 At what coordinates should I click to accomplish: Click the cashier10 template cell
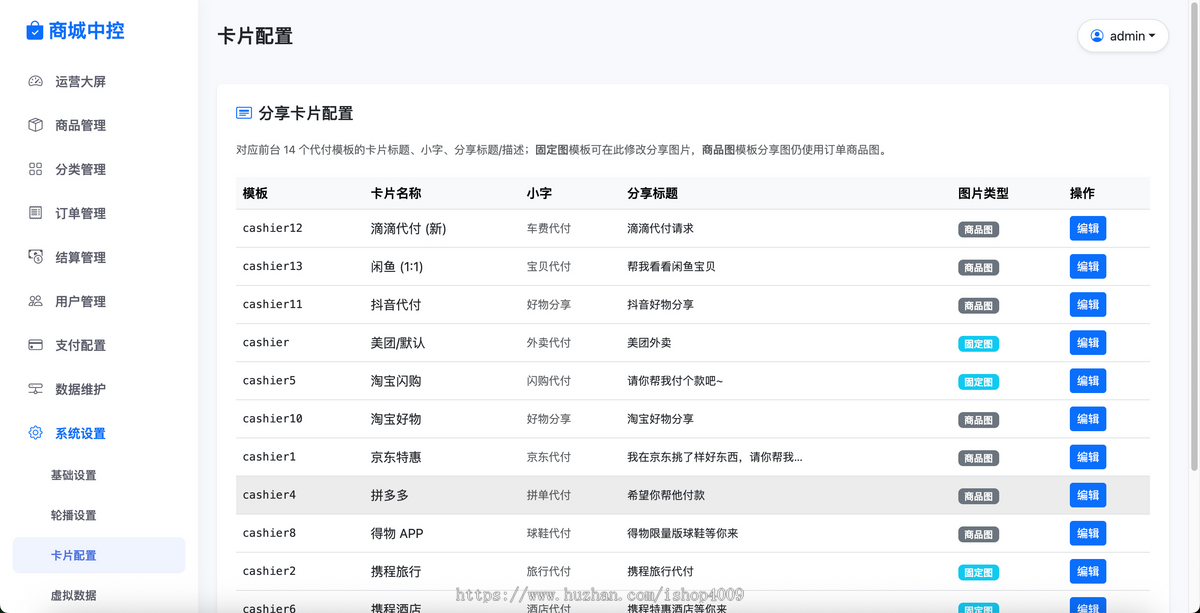tap(272, 418)
